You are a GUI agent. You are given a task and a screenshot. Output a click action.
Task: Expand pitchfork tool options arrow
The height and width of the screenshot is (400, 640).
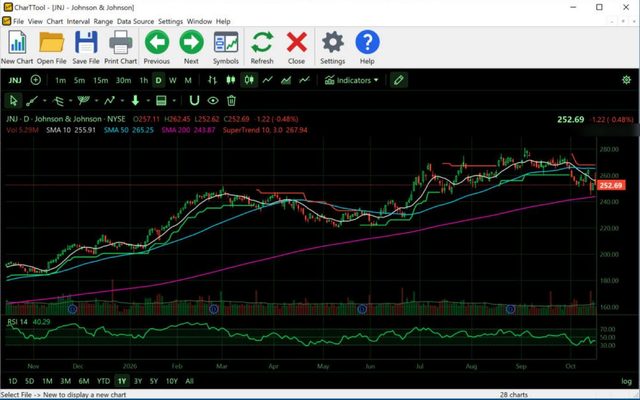coord(71,101)
